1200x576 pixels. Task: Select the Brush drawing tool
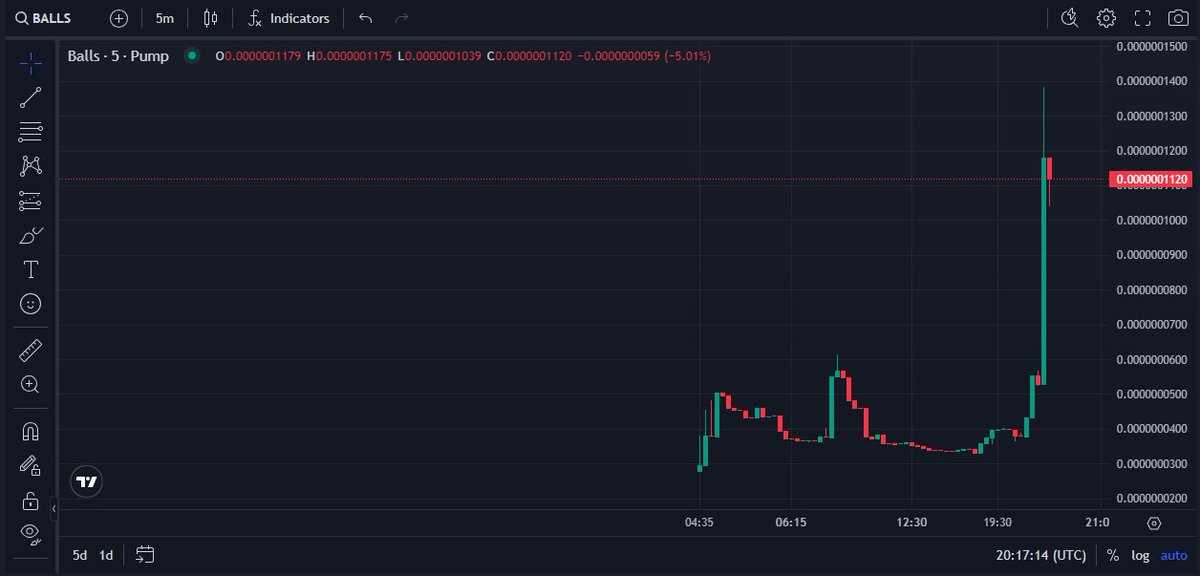(30, 235)
